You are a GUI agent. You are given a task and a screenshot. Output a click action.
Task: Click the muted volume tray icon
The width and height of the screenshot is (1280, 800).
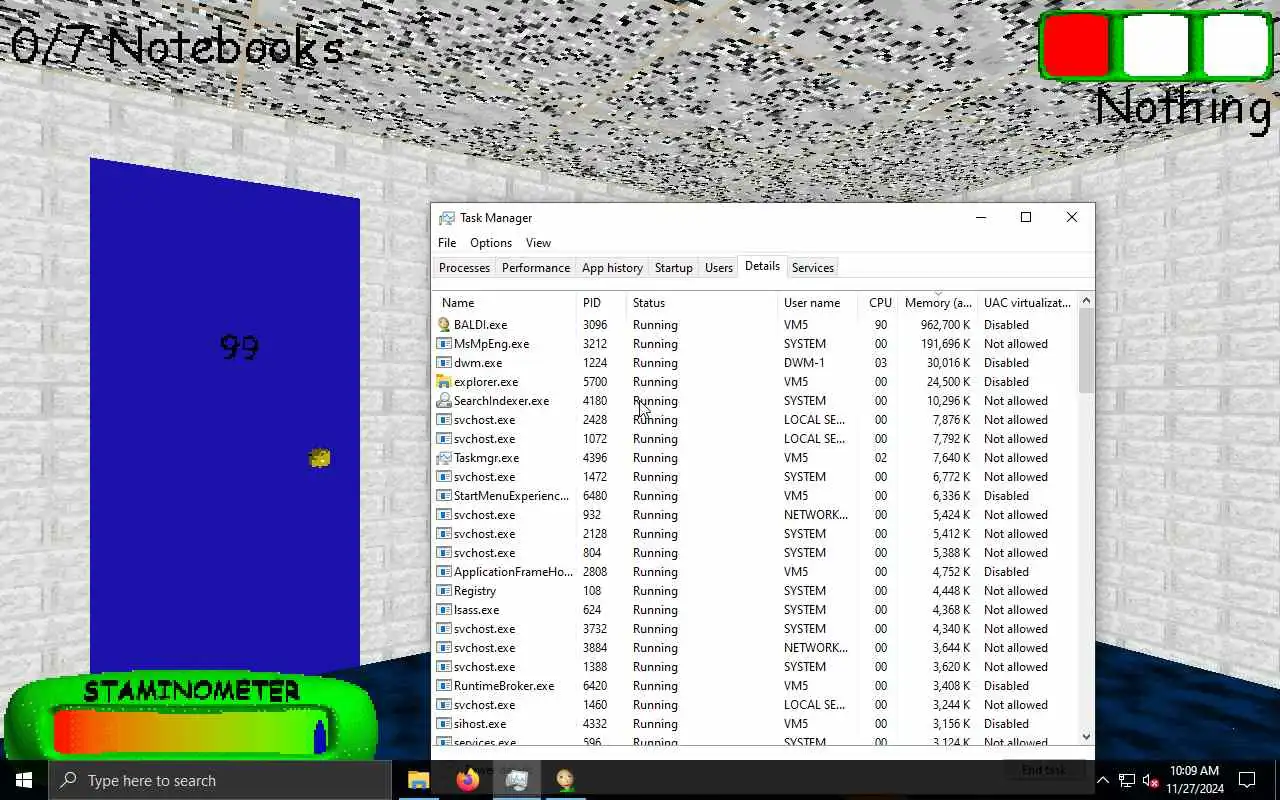(1151, 781)
